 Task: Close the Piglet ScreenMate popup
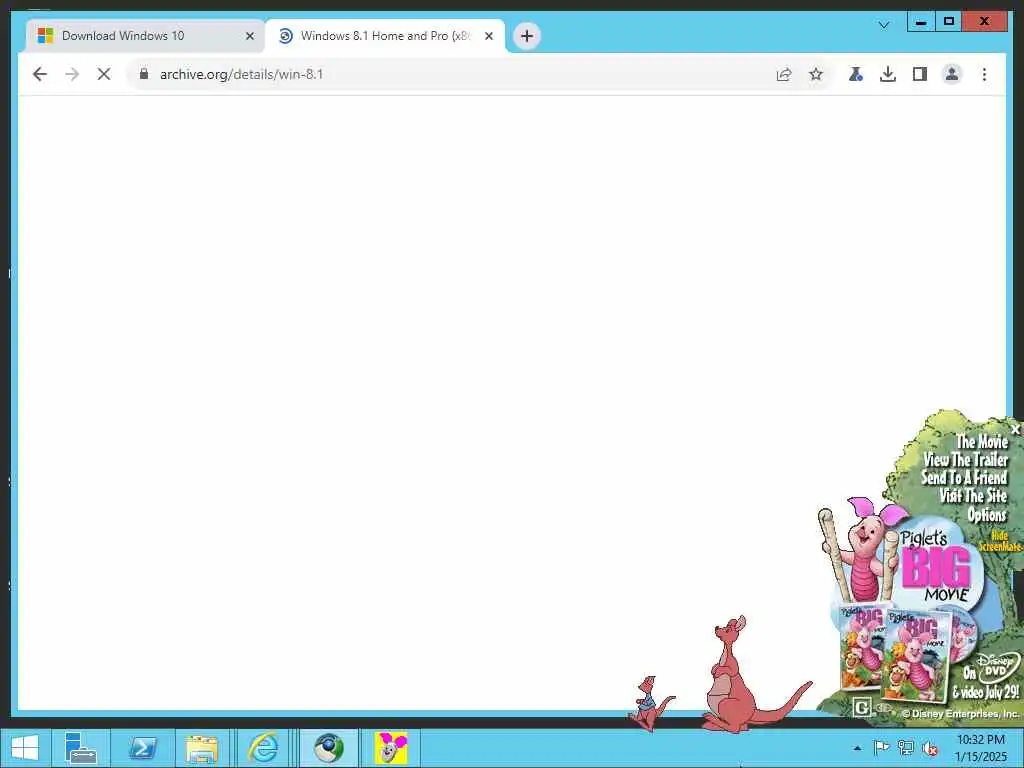tap(1015, 430)
